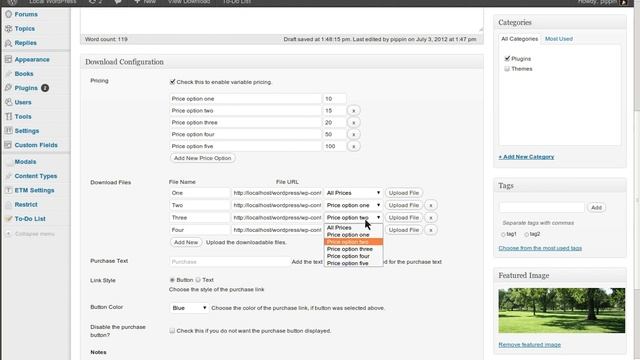
Task: Switch to the All Categories tab
Action: click(520, 39)
